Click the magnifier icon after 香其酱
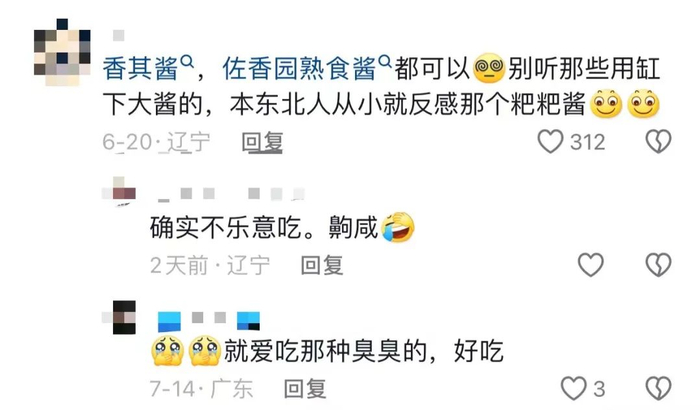Image resolution: width=700 pixels, height=410 pixels. tap(186, 61)
